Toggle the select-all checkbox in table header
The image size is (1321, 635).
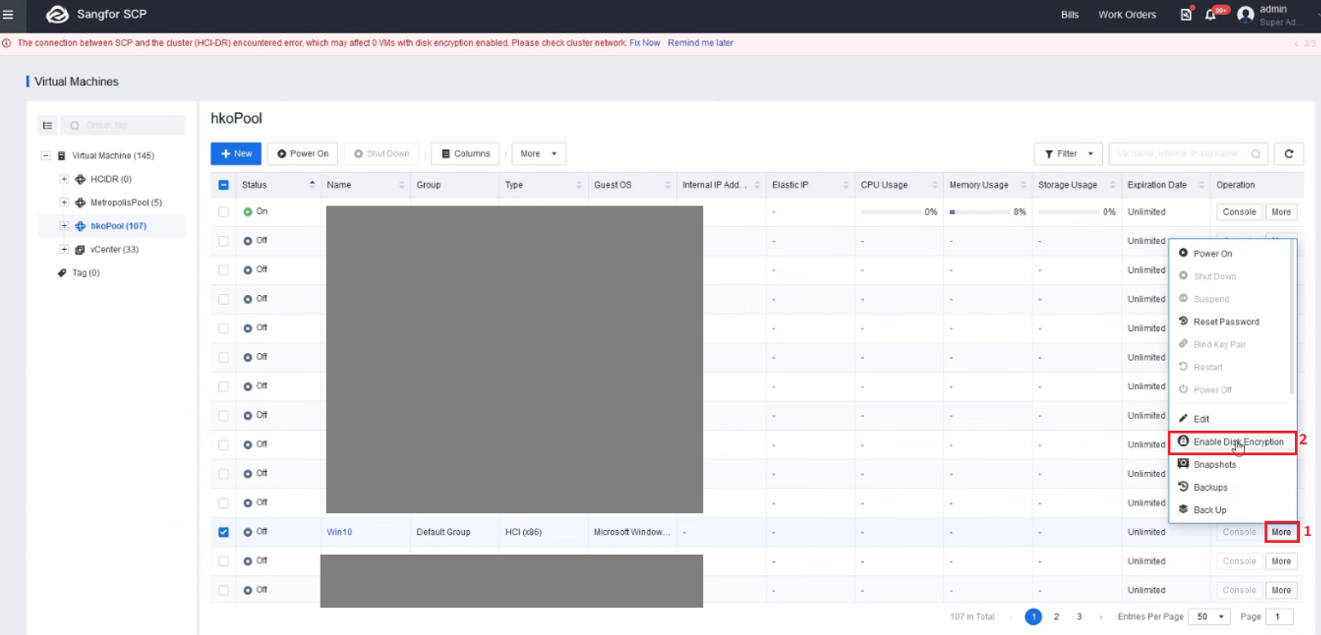(x=223, y=185)
